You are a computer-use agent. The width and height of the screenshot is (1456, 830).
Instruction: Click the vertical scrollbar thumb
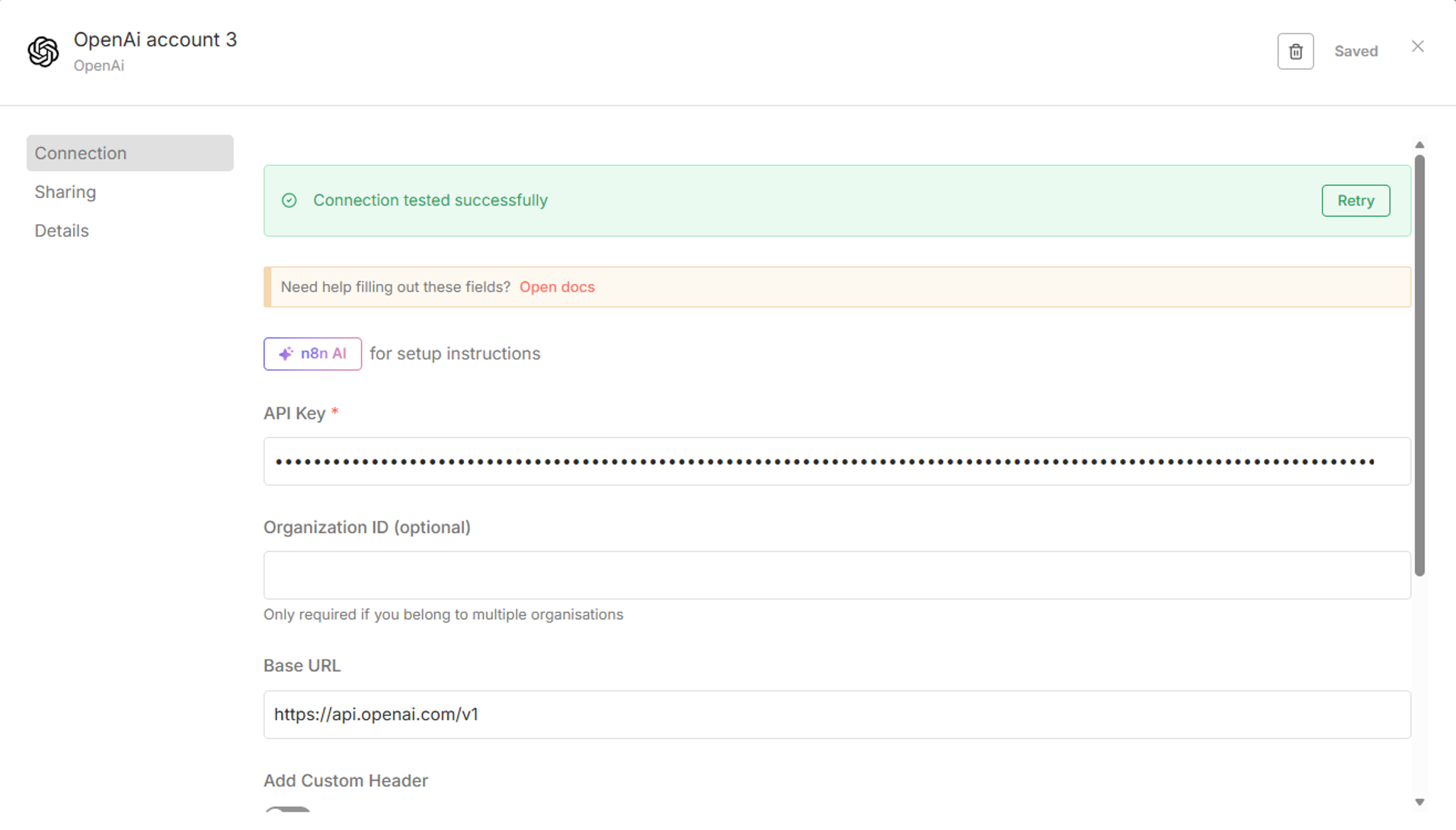pyautogui.click(x=1419, y=366)
